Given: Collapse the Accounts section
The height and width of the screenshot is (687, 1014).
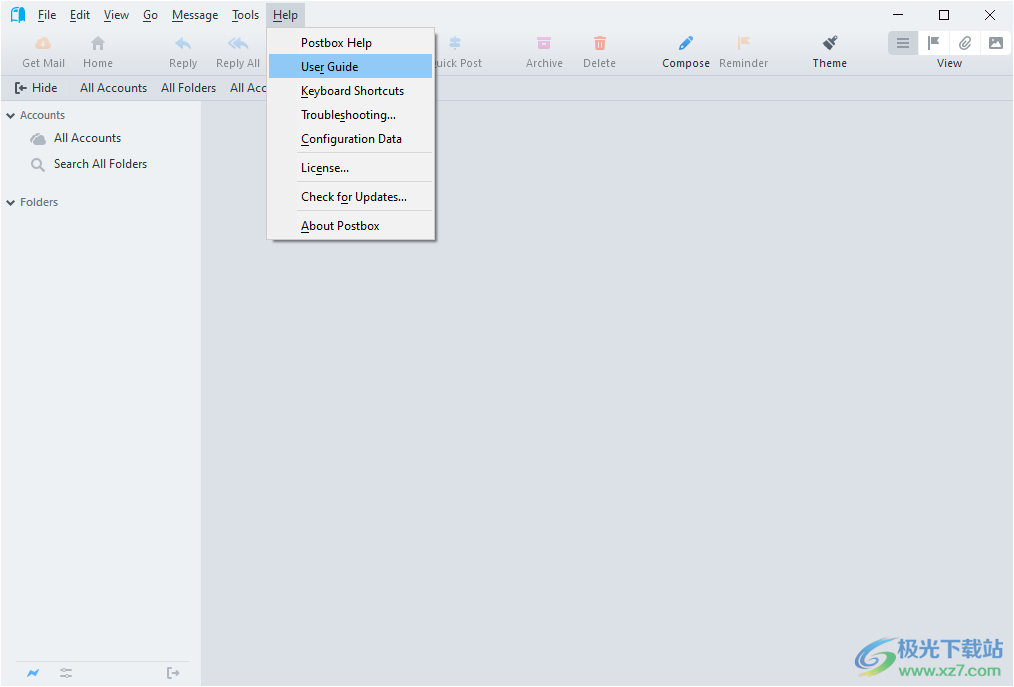Looking at the screenshot, I should [x=10, y=115].
